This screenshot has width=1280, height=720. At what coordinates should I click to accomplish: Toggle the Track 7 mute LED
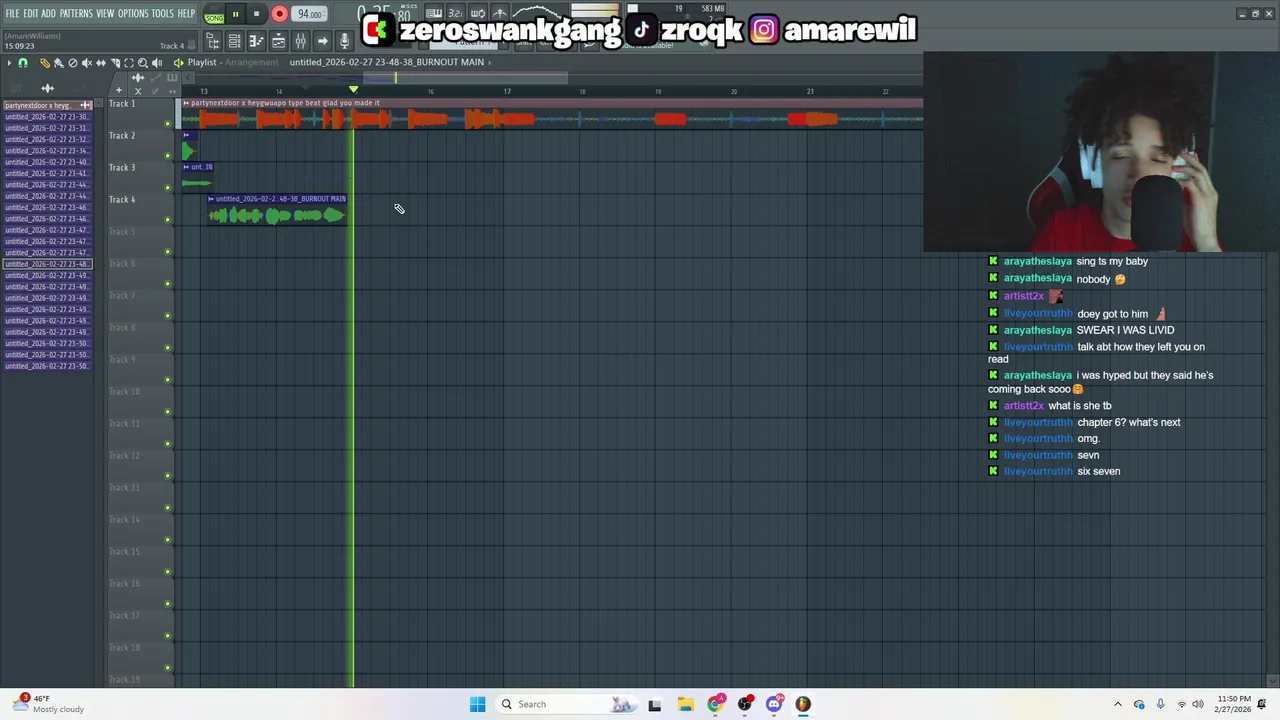tap(168, 316)
